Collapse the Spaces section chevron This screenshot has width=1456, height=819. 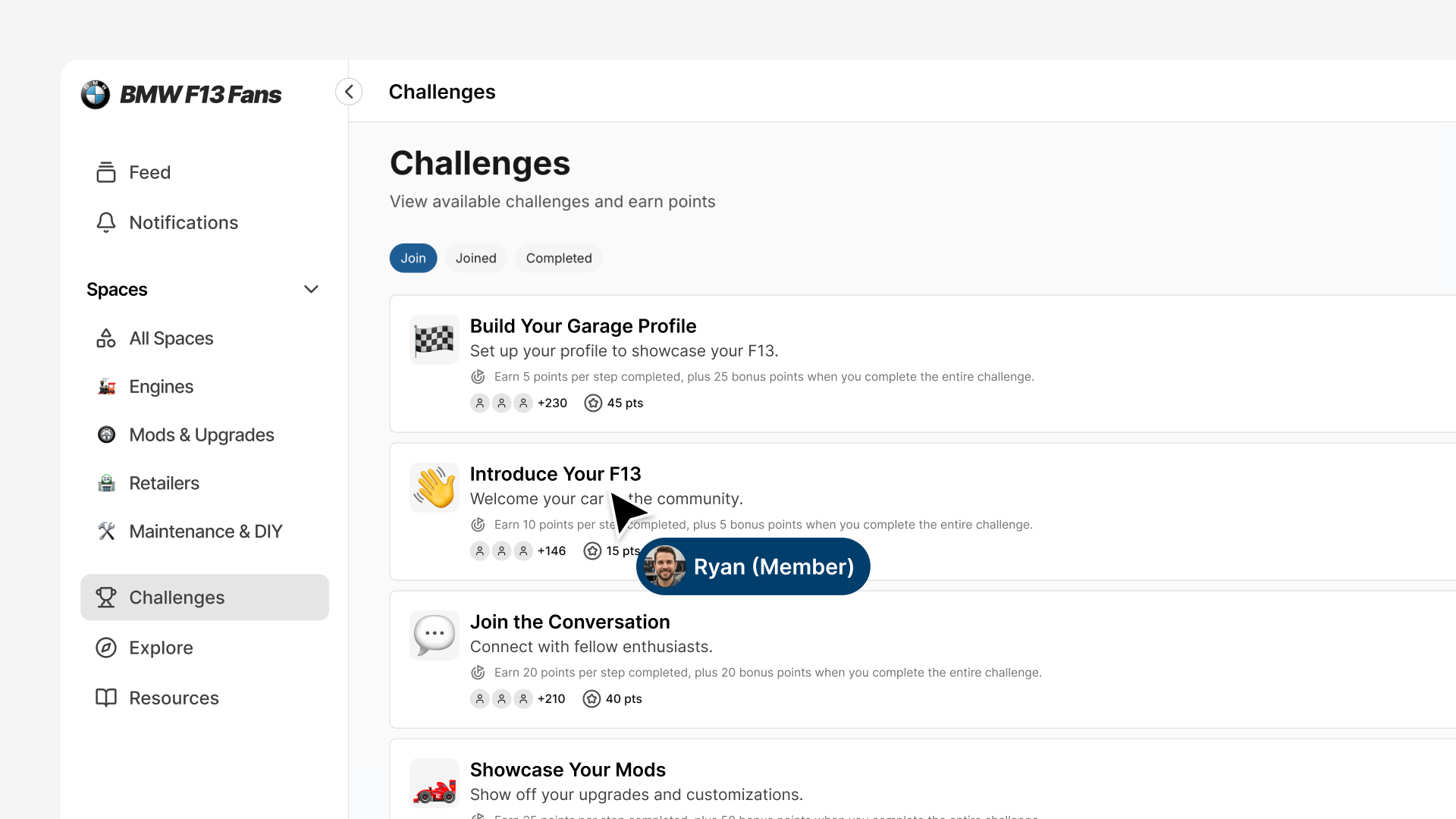(311, 289)
